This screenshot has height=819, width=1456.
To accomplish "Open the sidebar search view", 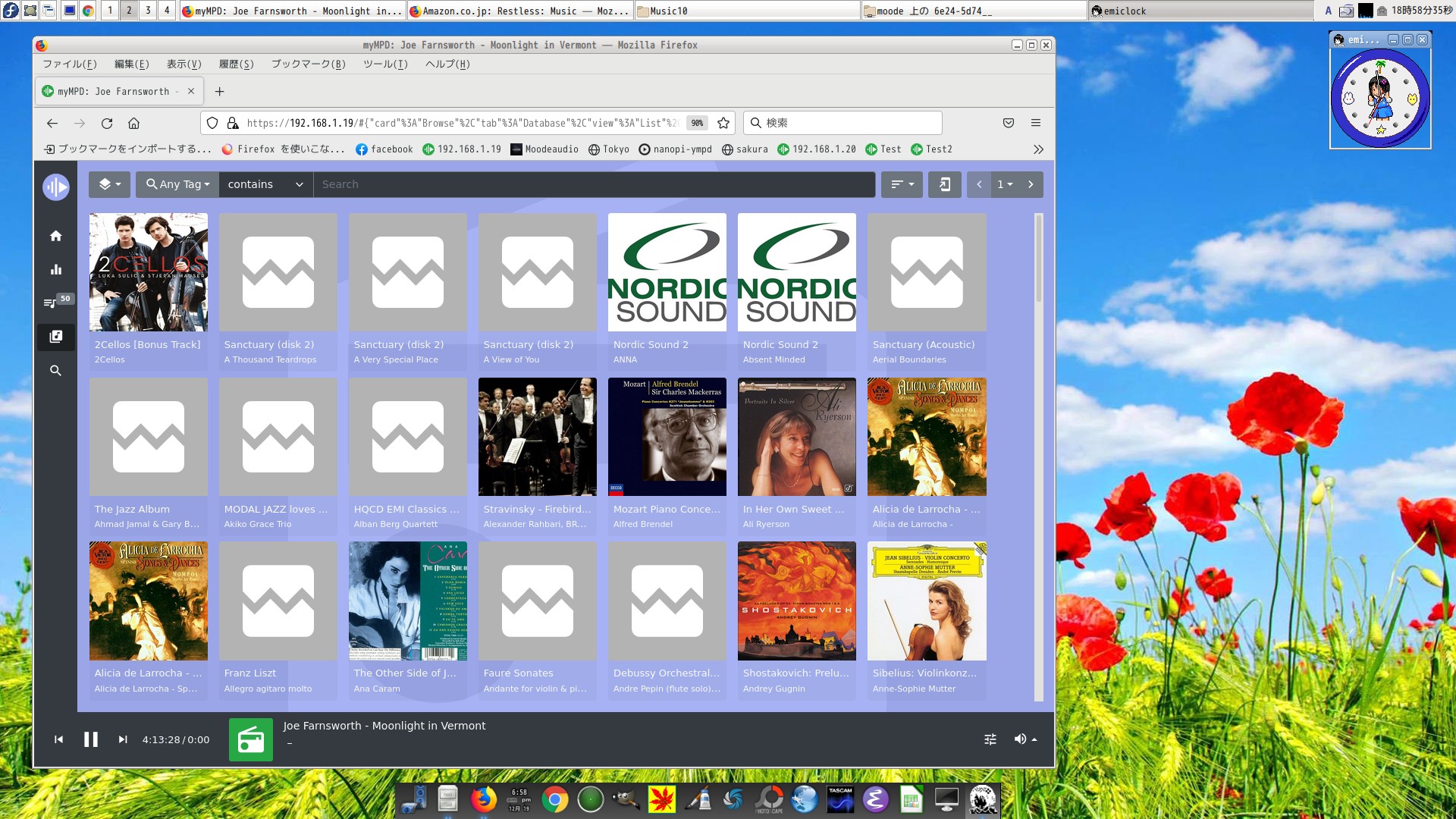I will 55,370.
